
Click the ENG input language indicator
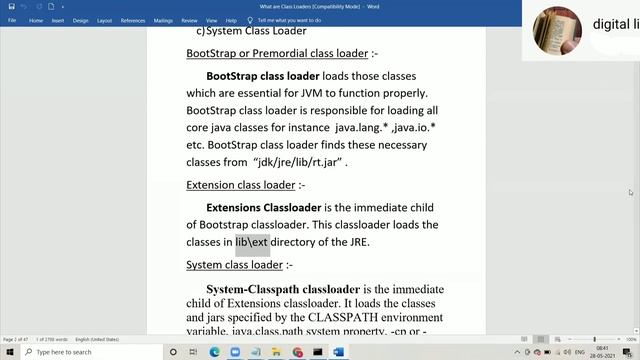(x=580, y=352)
